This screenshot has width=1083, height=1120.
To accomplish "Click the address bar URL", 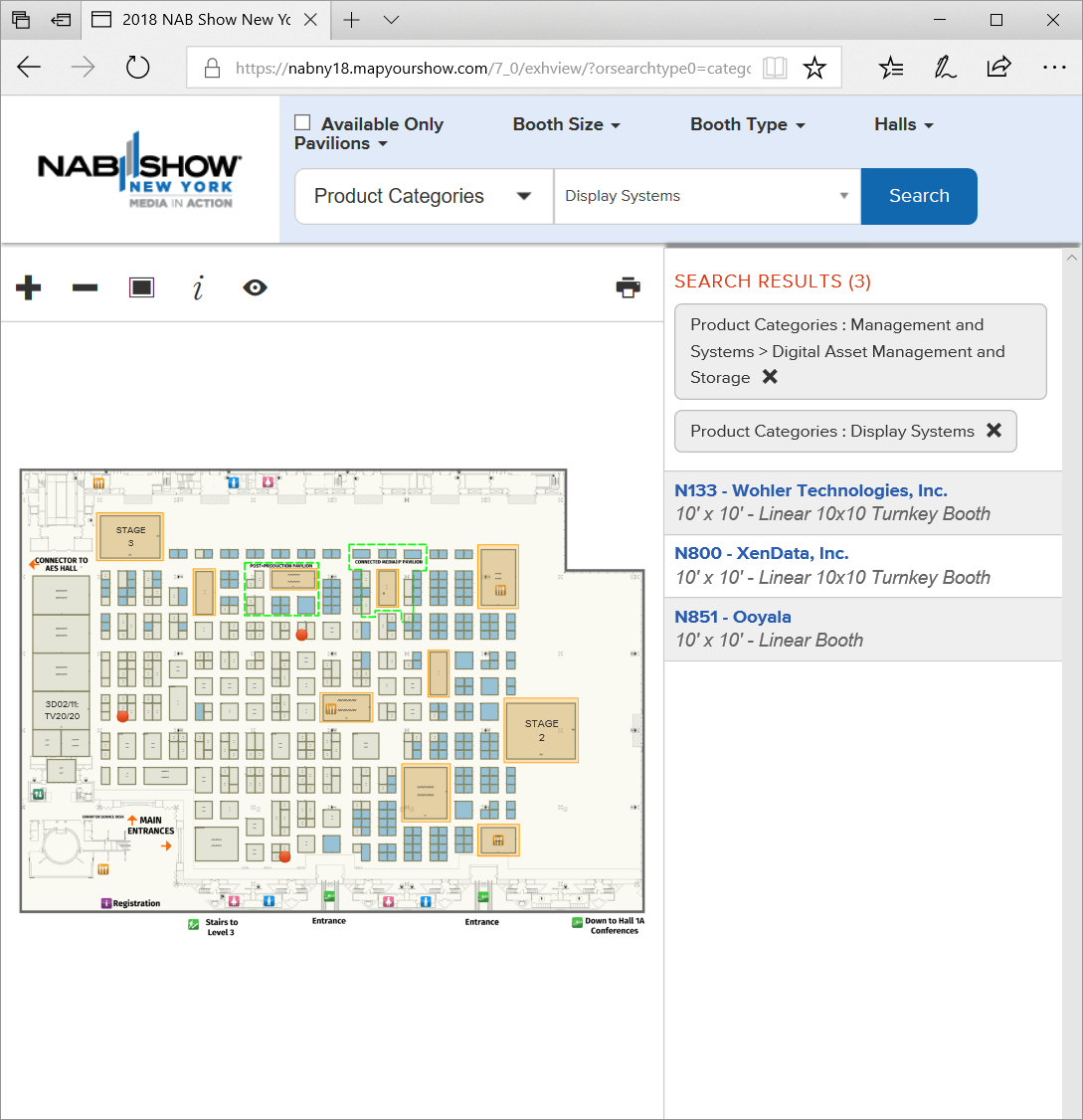I will pos(493,68).
